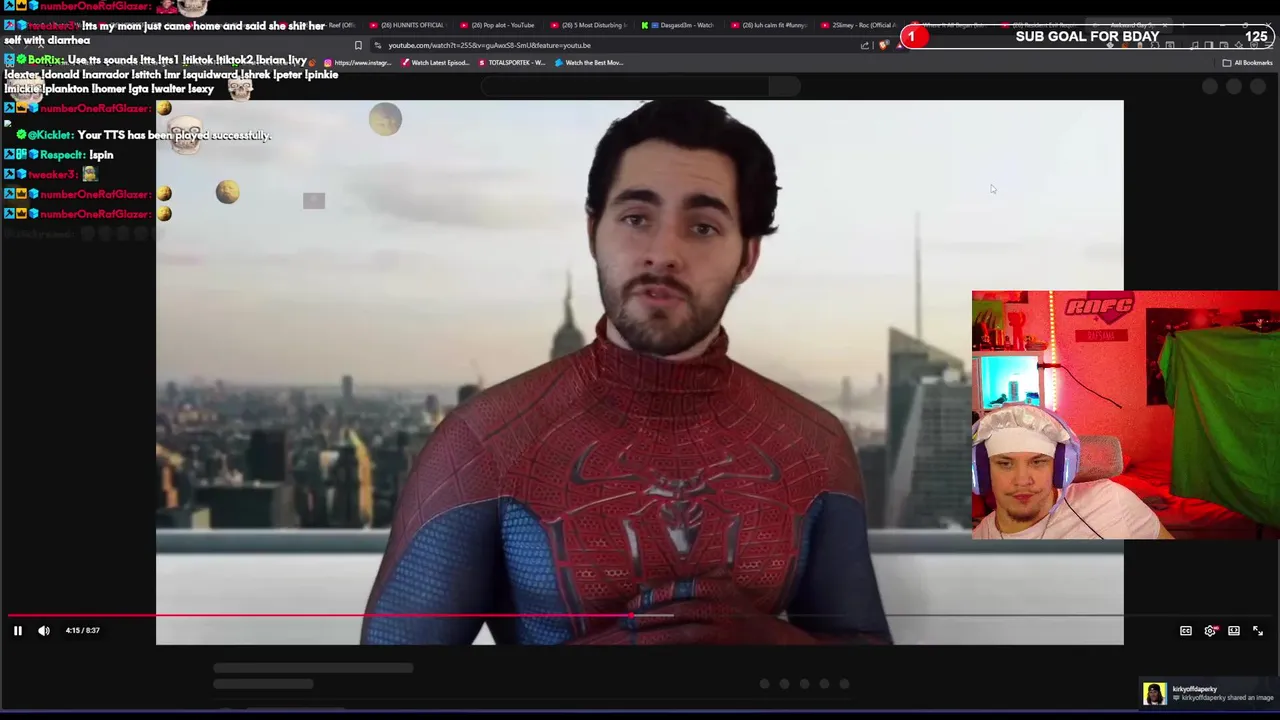The width and height of the screenshot is (1280, 720).
Task: Exit fullscreen using the corner arrows icon
Action: pos(1258,631)
